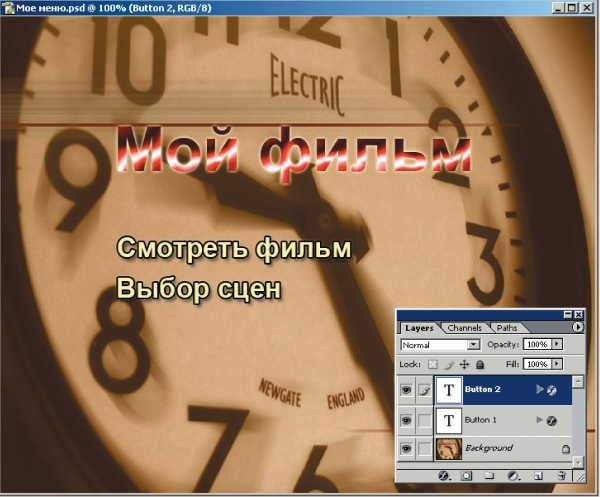Add a layer mask
This screenshot has height=497, width=600.
[466, 476]
